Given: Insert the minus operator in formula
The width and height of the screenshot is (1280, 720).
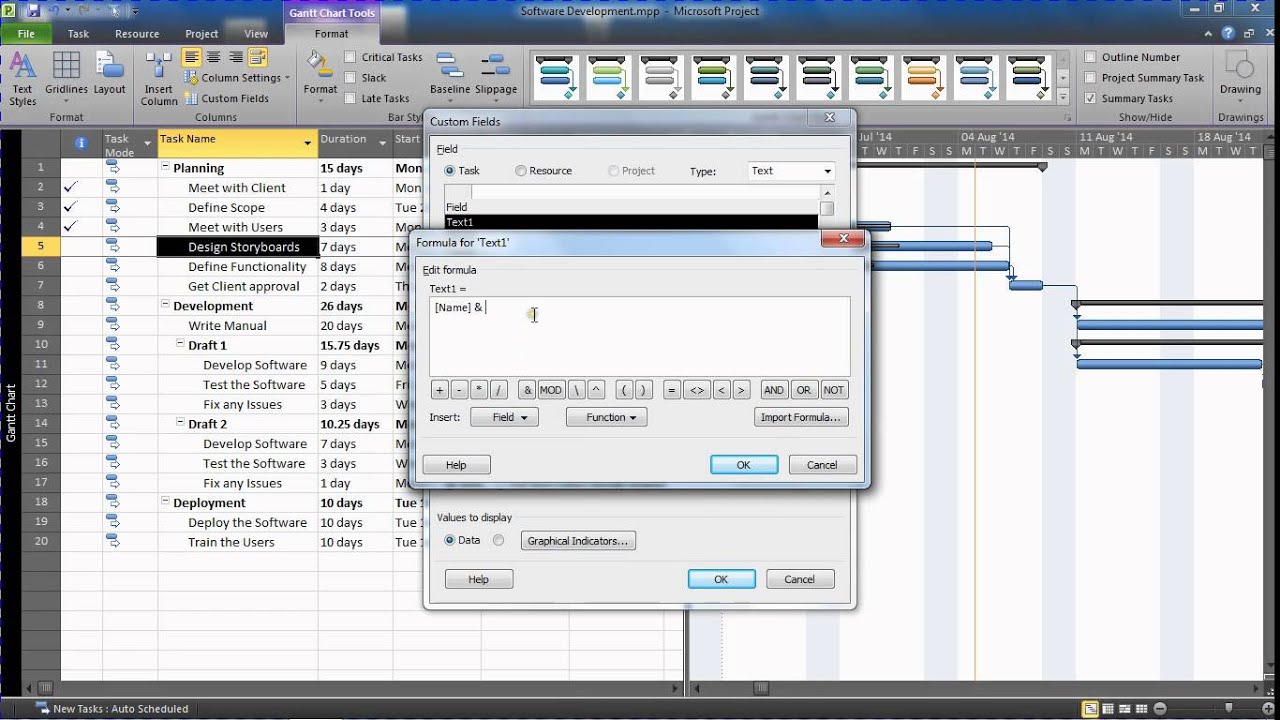Looking at the screenshot, I should pyautogui.click(x=459, y=390).
